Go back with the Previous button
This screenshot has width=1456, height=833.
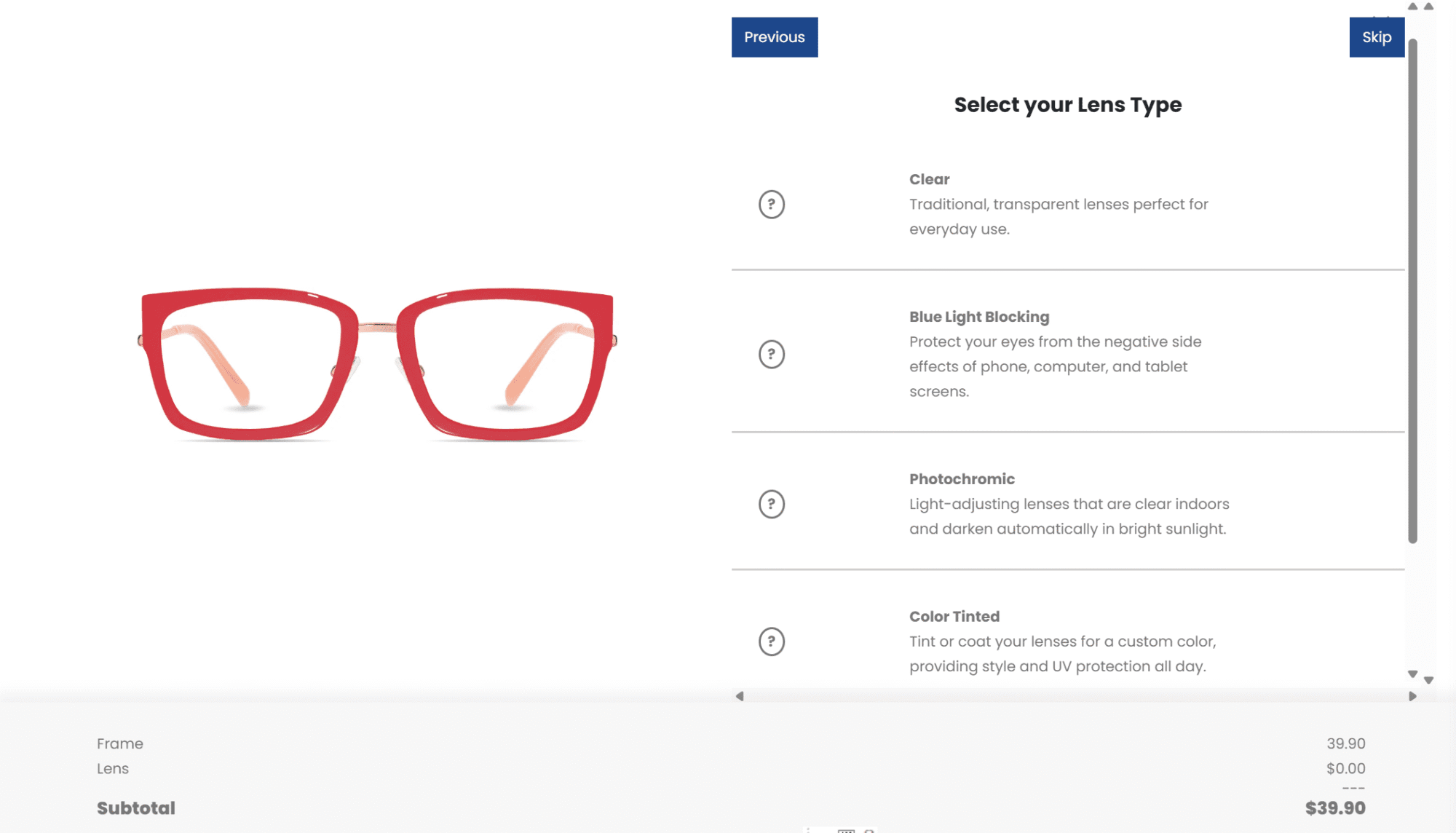(x=774, y=37)
